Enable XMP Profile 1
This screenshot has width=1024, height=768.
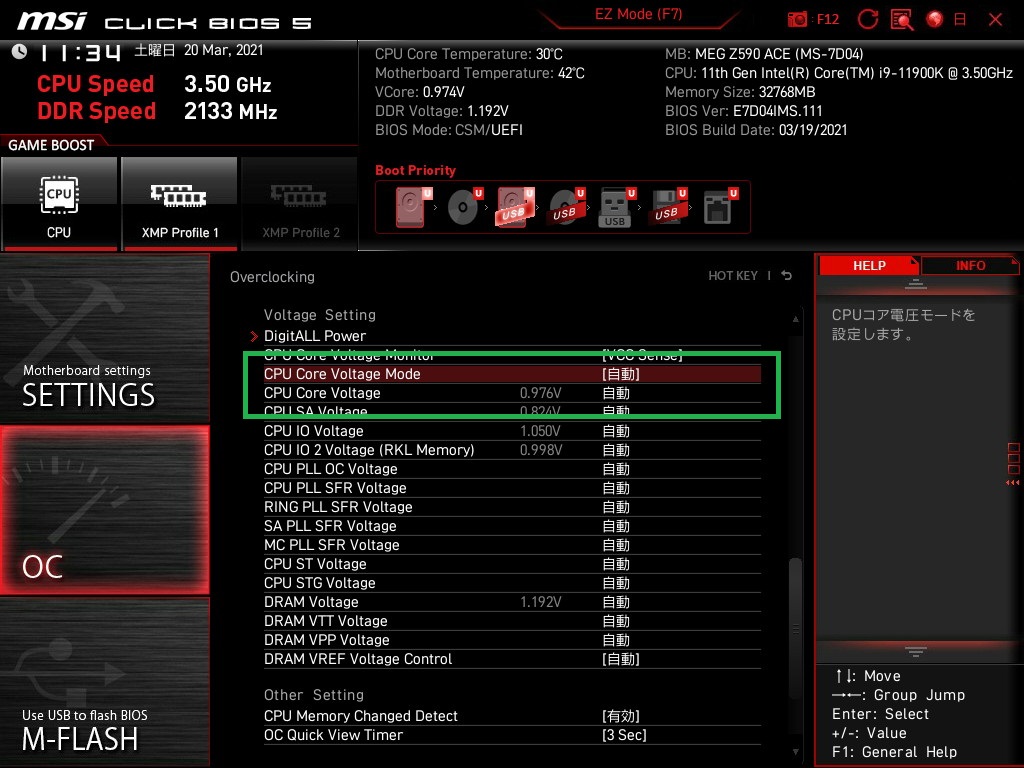180,203
